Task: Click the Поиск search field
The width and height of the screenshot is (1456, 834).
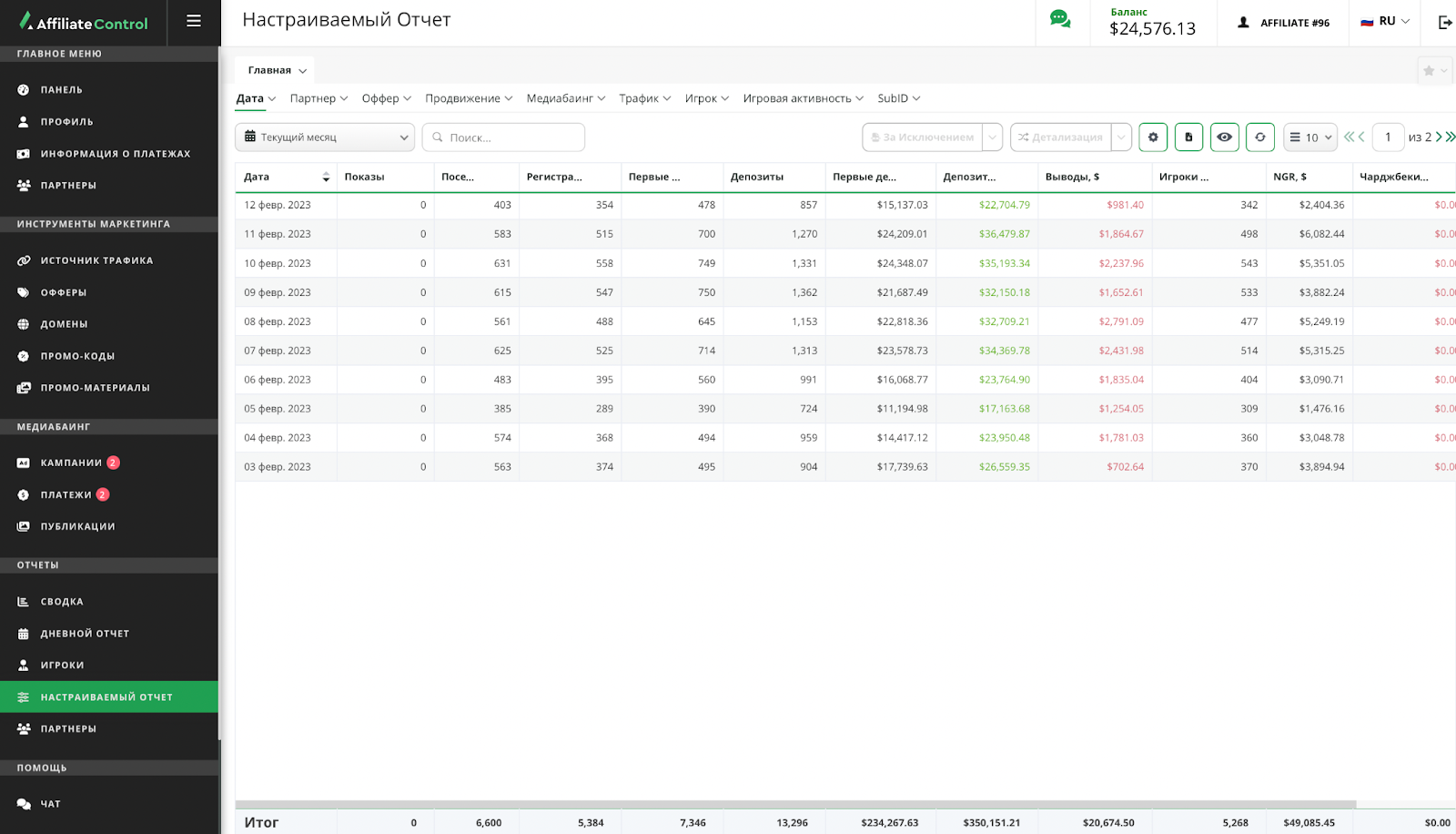Action: coord(503,137)
